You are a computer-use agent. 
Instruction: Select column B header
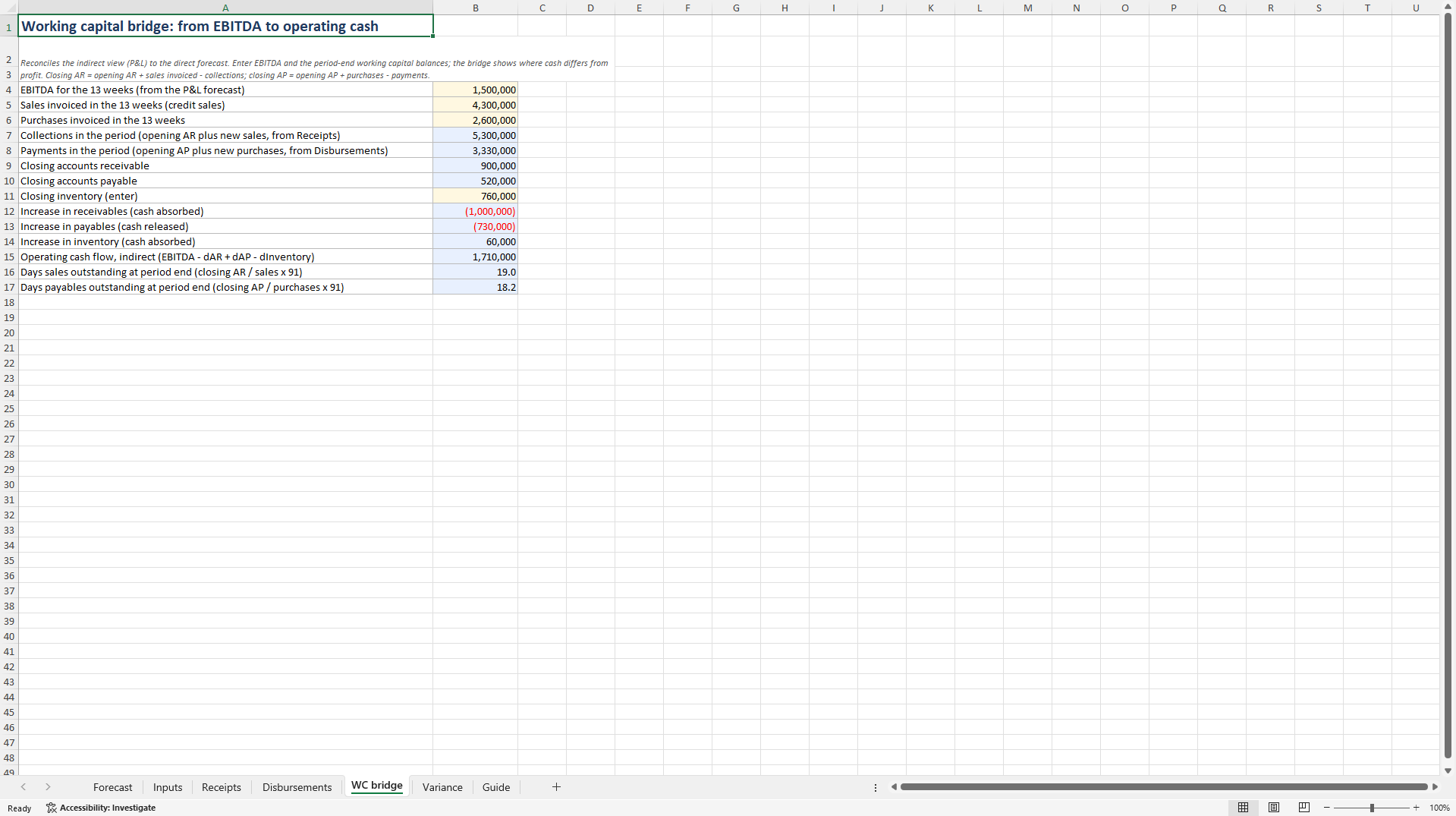pos(476,8)
